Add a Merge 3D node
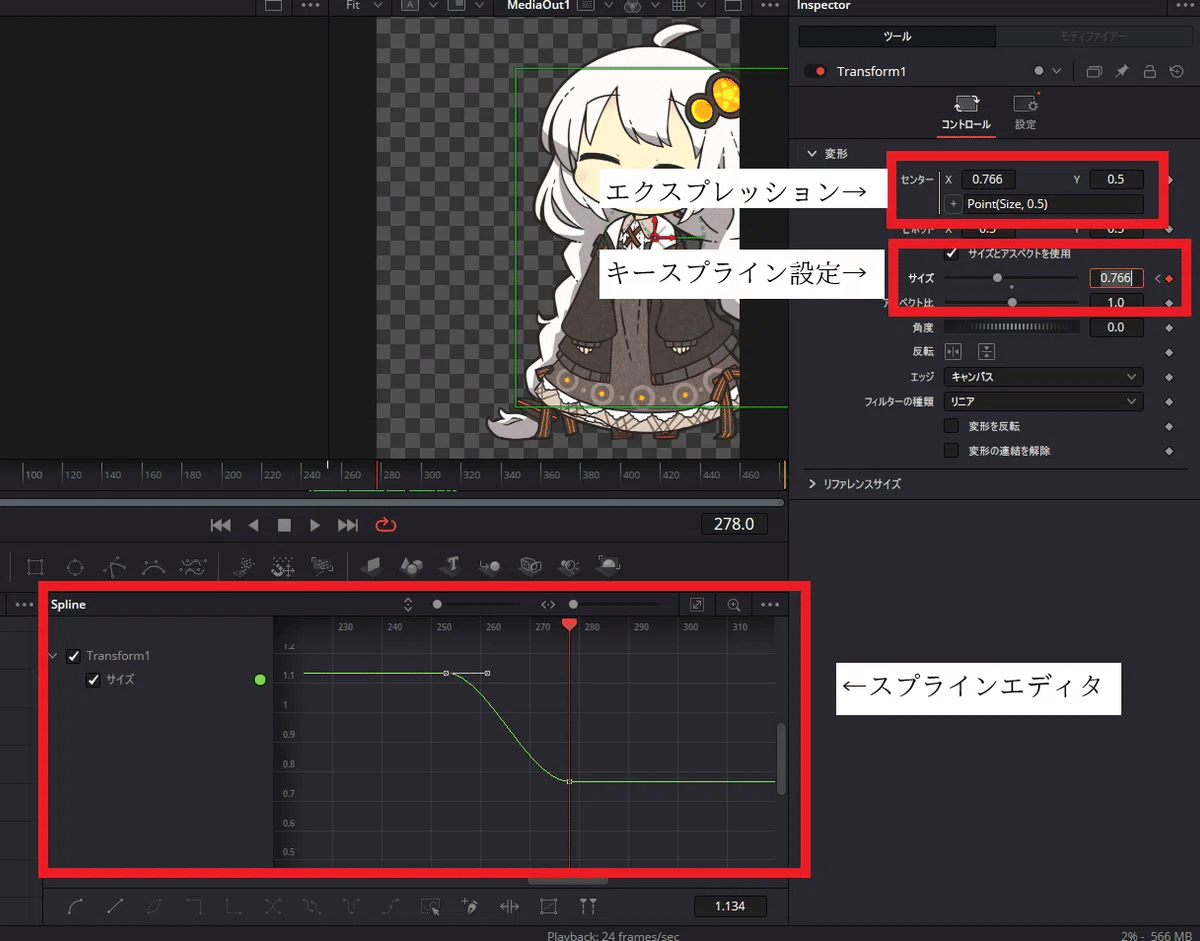1200x941 pixels. click(x=490, y=567)
